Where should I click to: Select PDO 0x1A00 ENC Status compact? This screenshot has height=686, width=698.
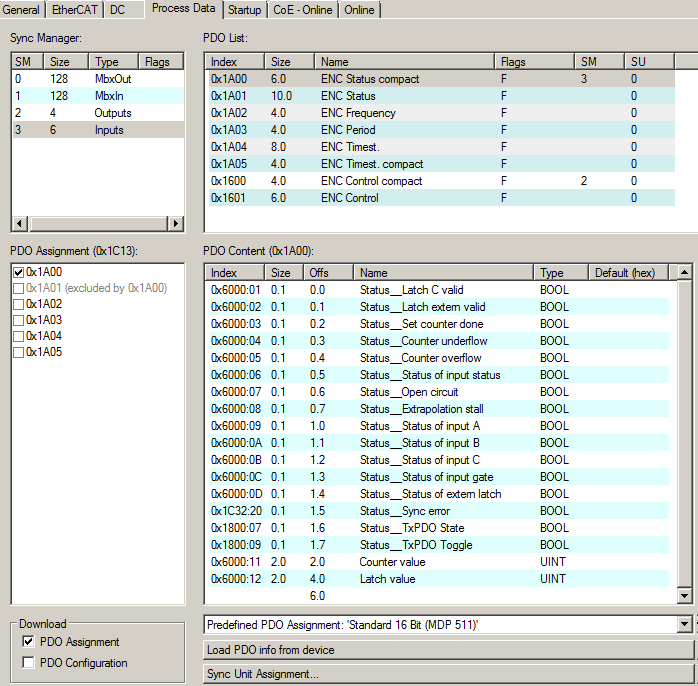point(442,79)
